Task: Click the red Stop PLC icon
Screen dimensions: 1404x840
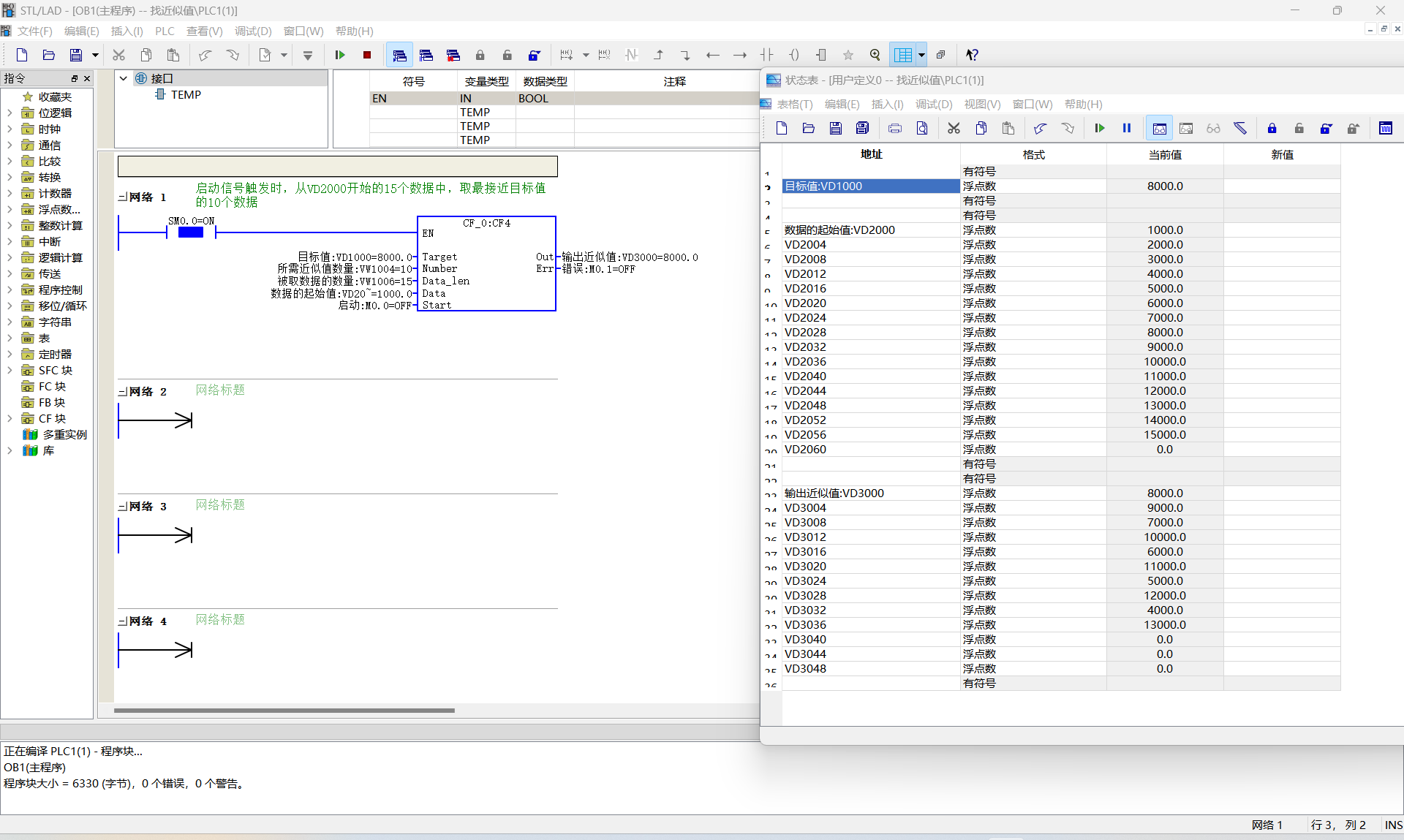Action: tap(367, 55)
